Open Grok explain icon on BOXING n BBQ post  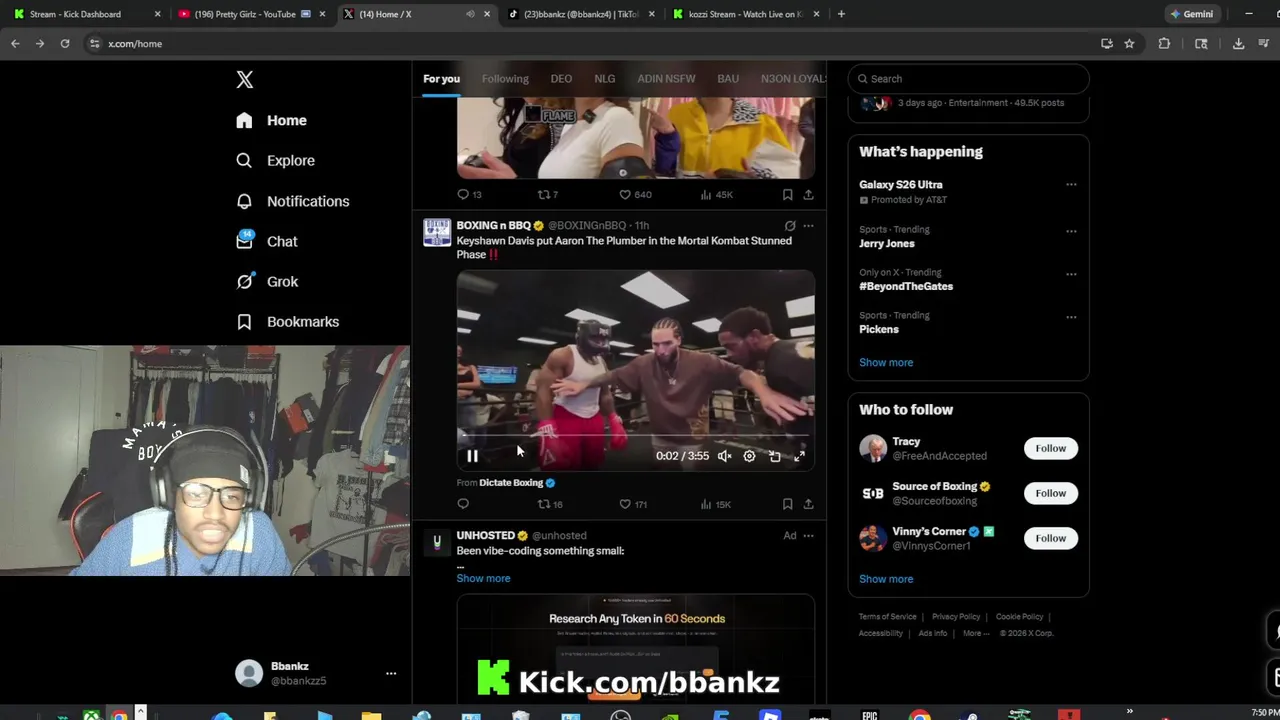[790, 226]
